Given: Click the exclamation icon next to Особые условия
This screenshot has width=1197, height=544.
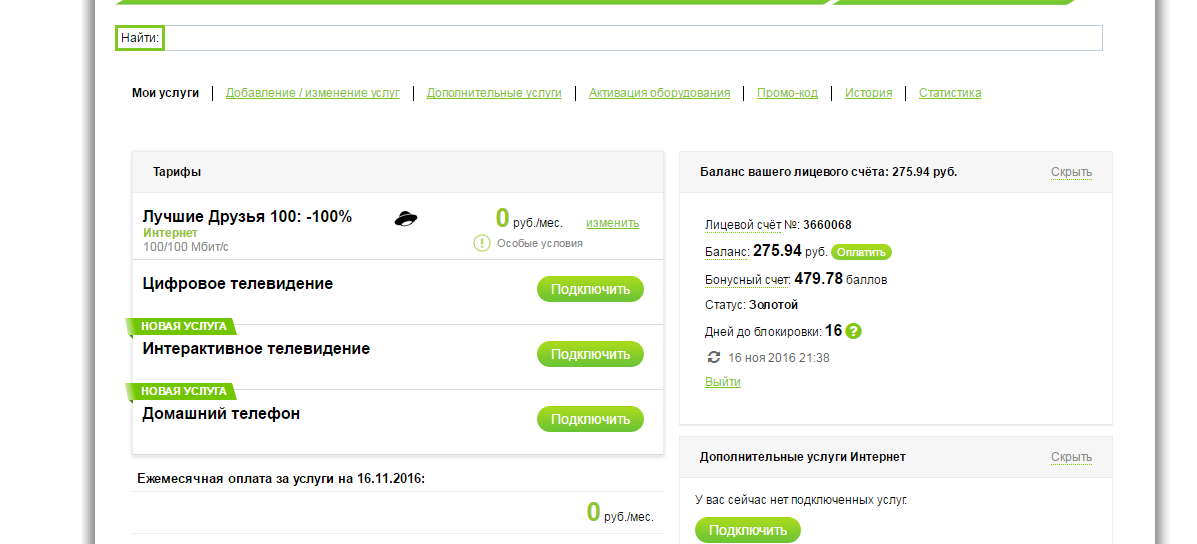Looking at the screenshot, I should [x=481, y=243].
